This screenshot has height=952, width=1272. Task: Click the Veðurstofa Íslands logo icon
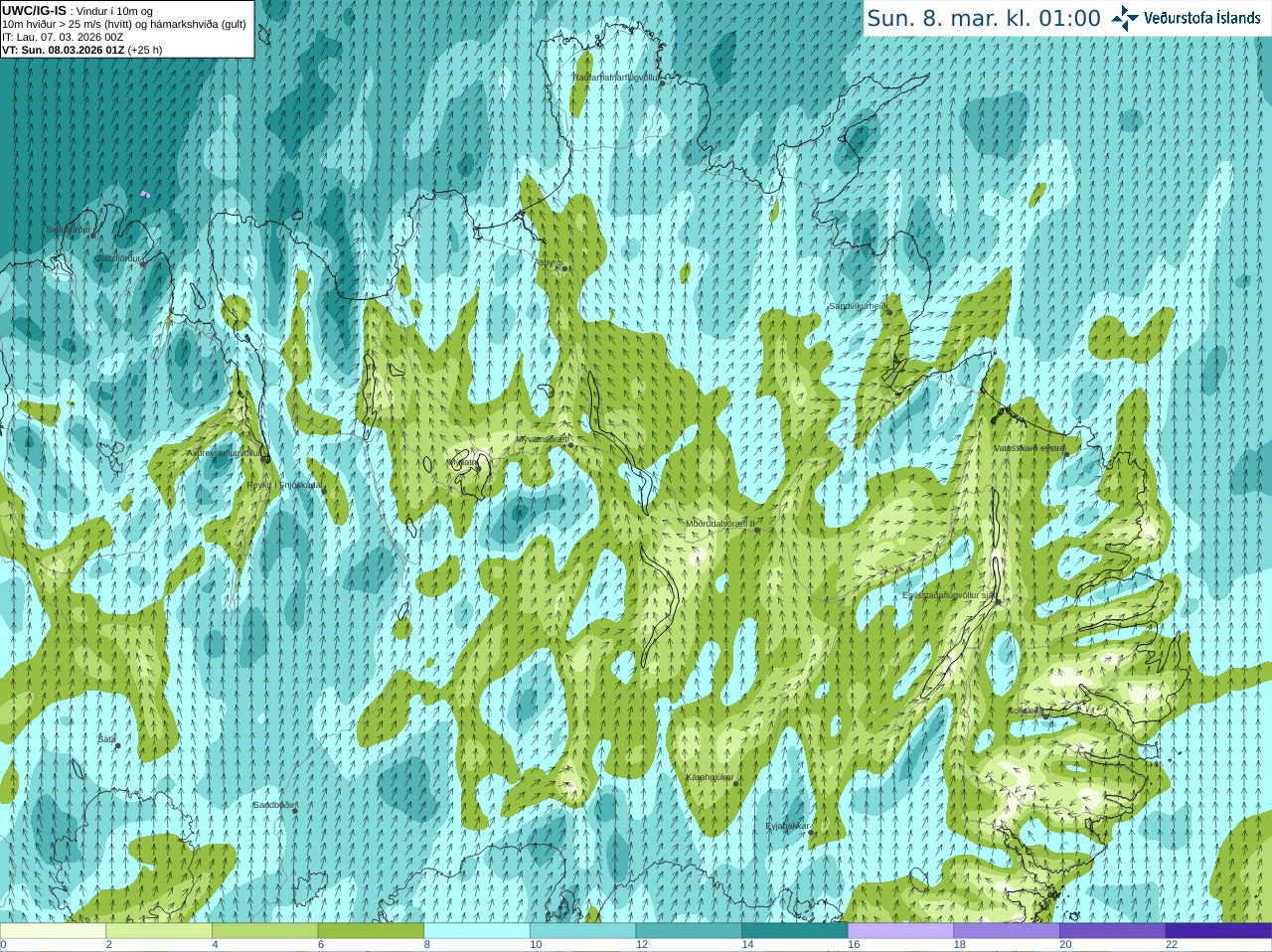point(1126,18)
